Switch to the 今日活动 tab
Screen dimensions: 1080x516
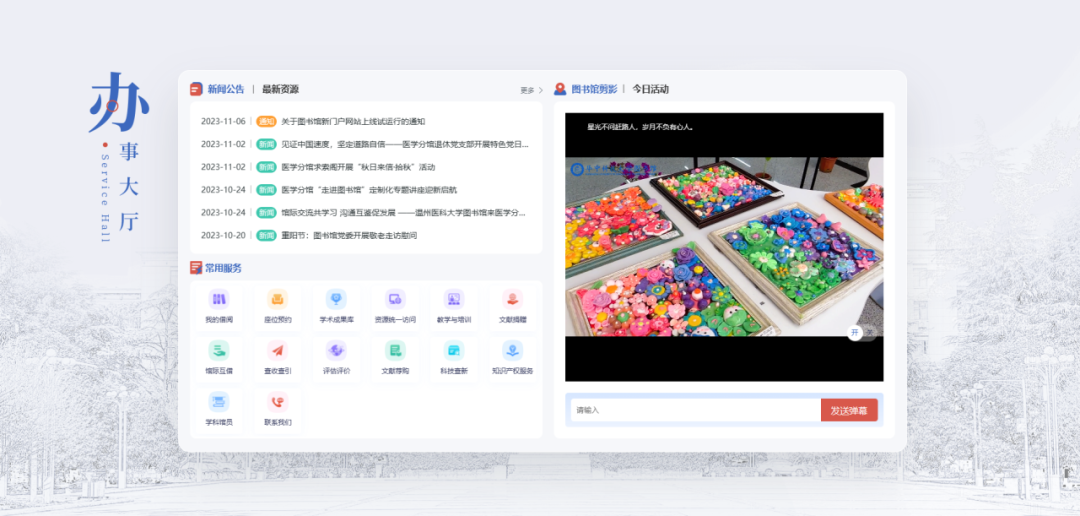click(651, 89)
